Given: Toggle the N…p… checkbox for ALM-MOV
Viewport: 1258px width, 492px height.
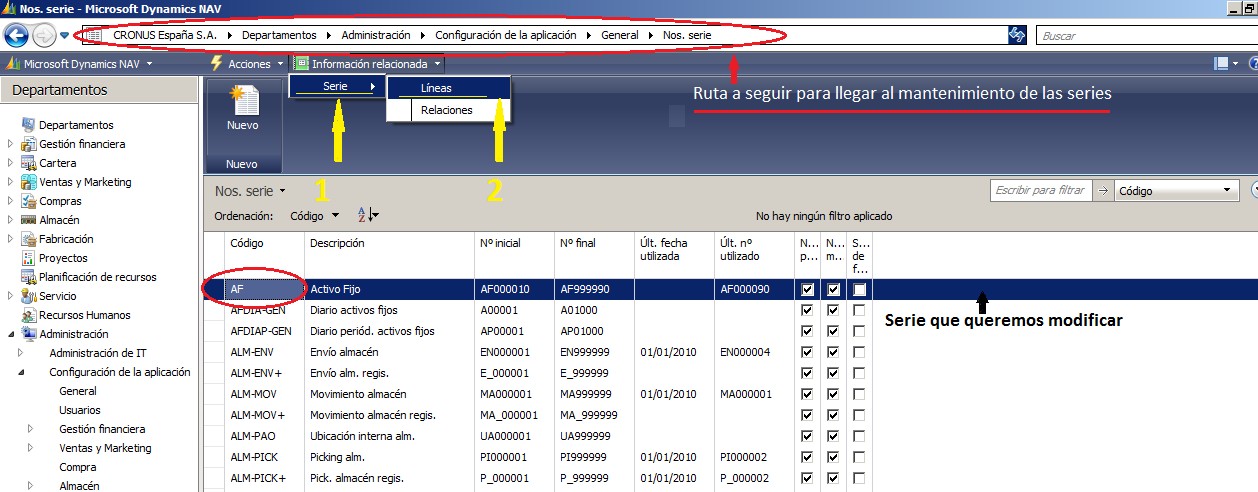Looking at the screenshot, I should [x=807, y=395].
